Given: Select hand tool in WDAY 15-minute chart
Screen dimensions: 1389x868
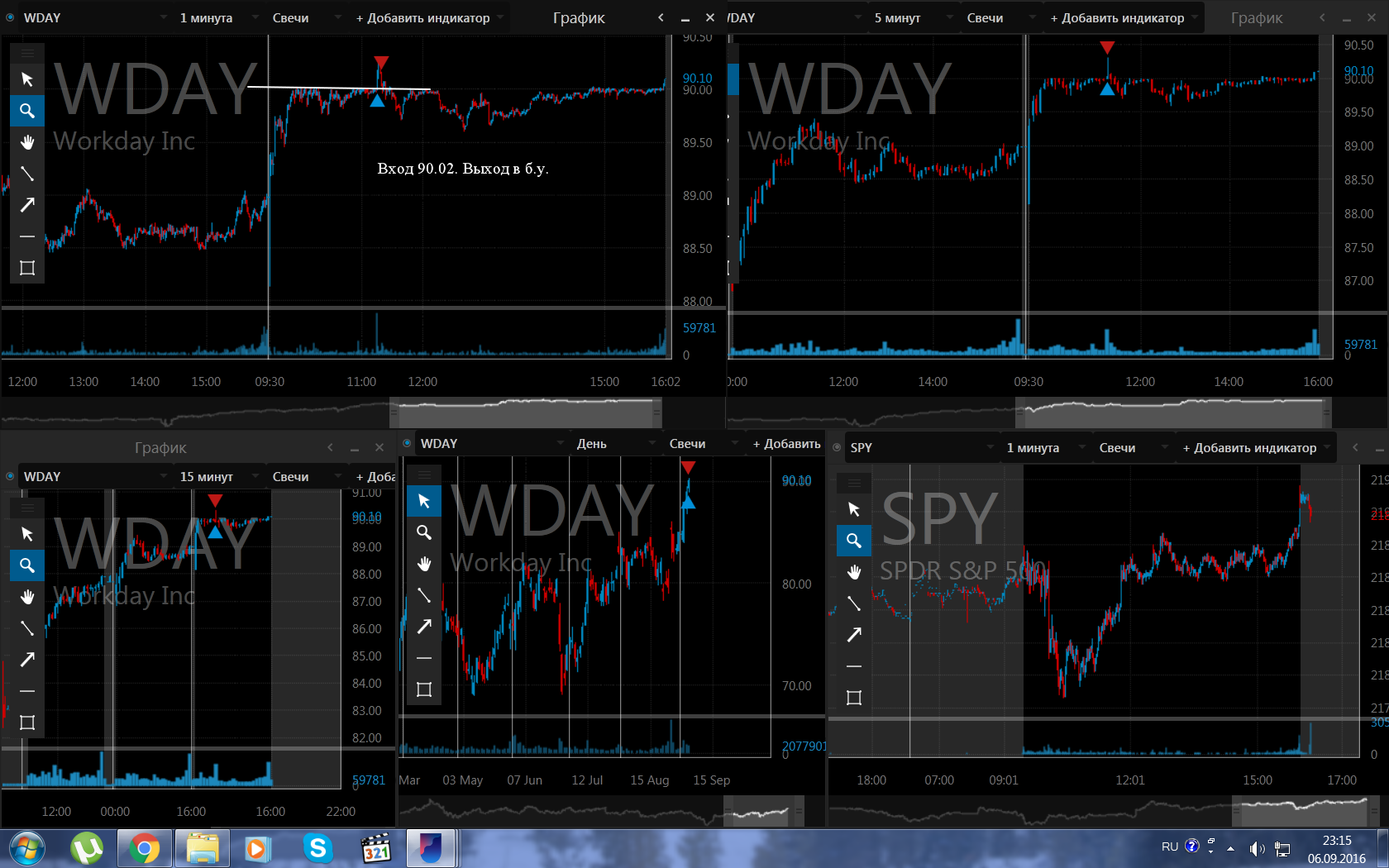Looking at the screenshot, I should coord(27,597).
